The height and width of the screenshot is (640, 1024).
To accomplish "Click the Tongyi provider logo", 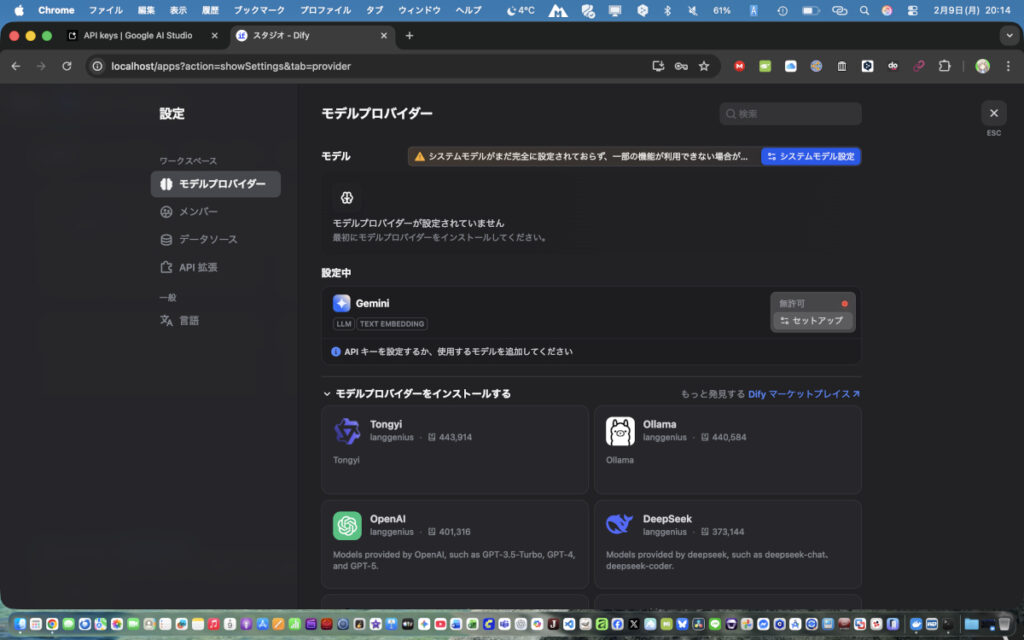I will (x=347, y=431).
